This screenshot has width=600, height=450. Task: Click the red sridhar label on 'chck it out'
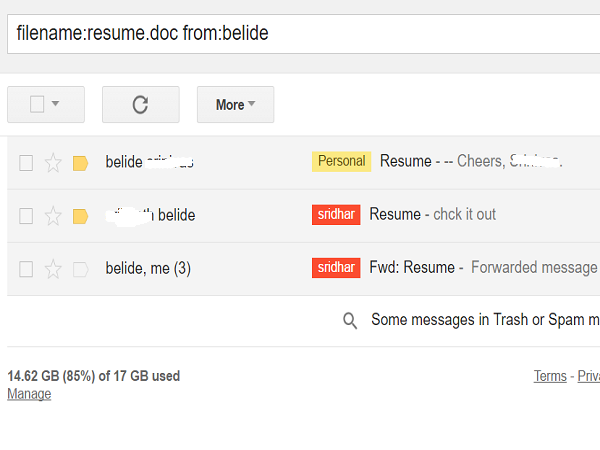click(336, 214)
